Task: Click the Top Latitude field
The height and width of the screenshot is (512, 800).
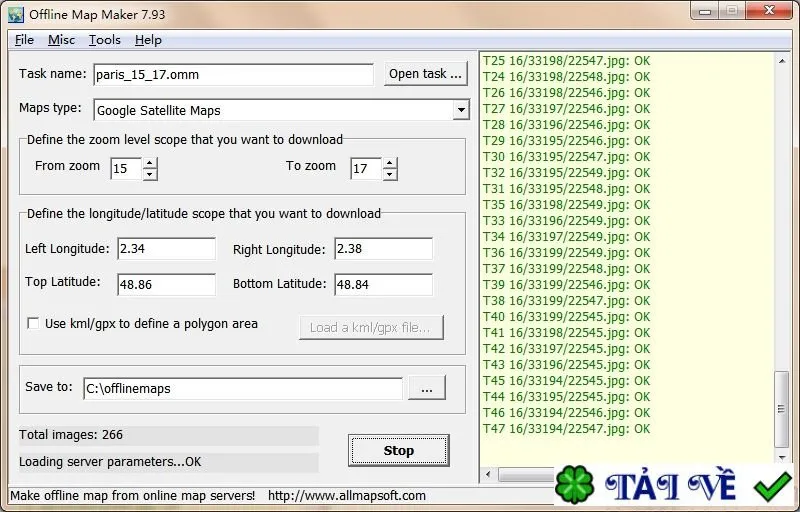Action: coord(166,285)
